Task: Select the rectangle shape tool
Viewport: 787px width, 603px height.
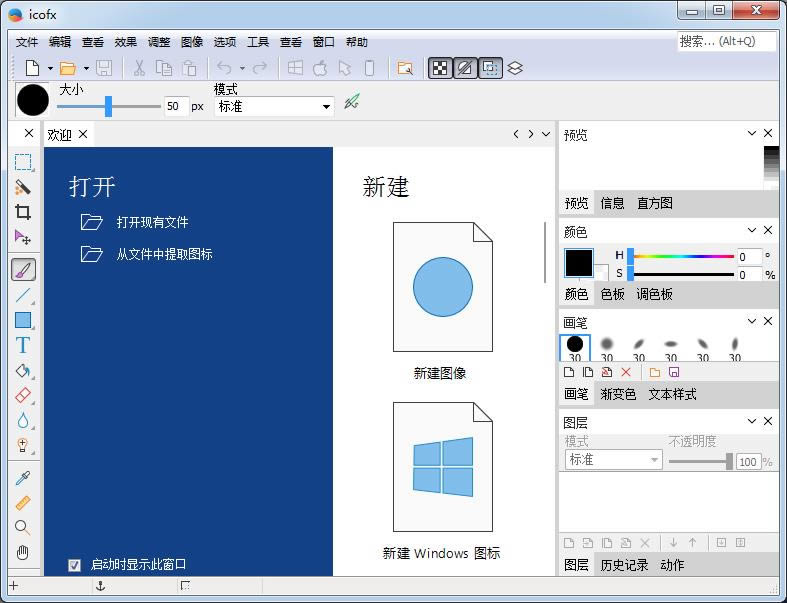Action: click(x=23, y=320)
